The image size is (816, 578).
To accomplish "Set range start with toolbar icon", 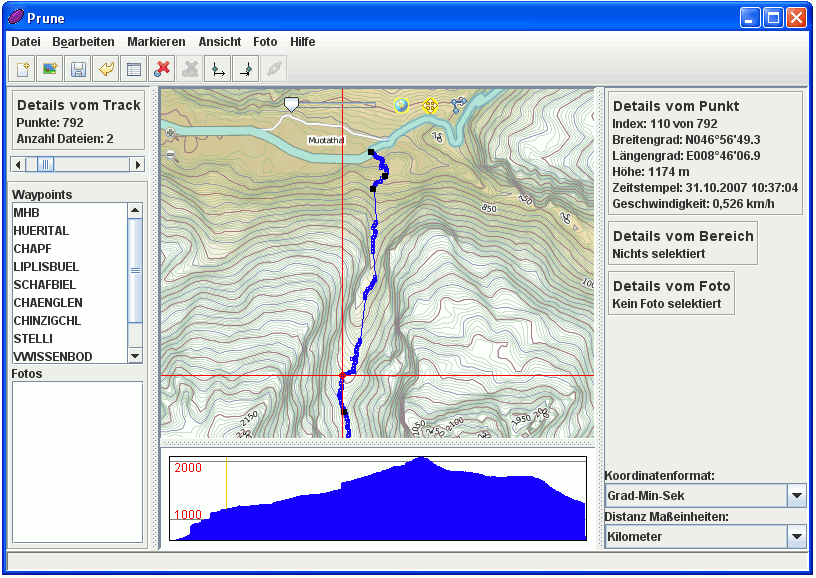I will point(217,69).
